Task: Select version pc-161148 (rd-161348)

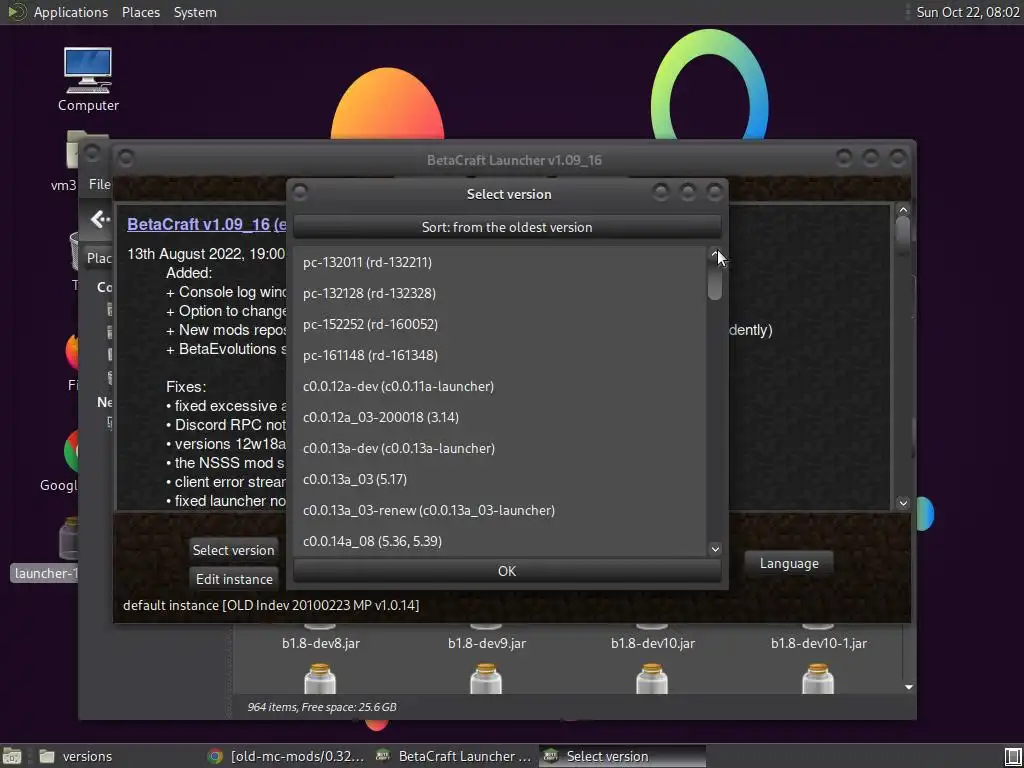Action: tap(500, 355)
